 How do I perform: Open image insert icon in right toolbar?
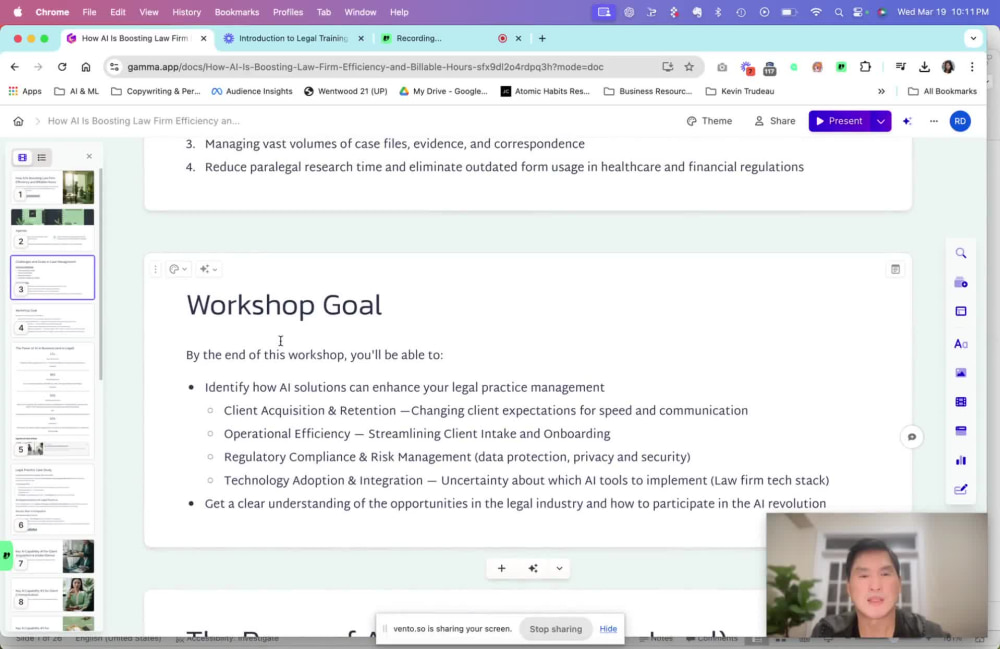tap(960, 372)
